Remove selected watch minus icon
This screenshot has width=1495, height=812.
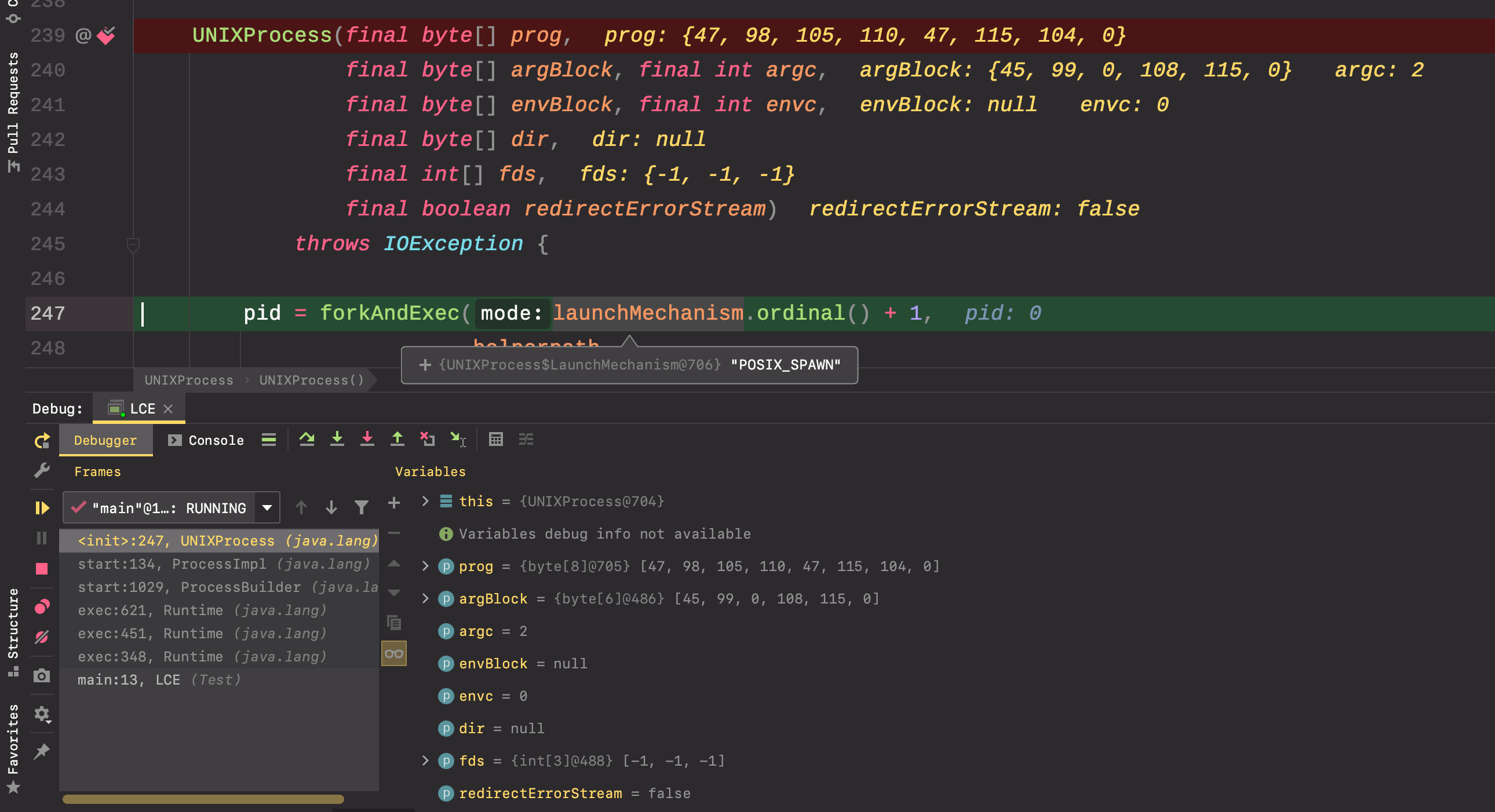click(x=394, y=533)
